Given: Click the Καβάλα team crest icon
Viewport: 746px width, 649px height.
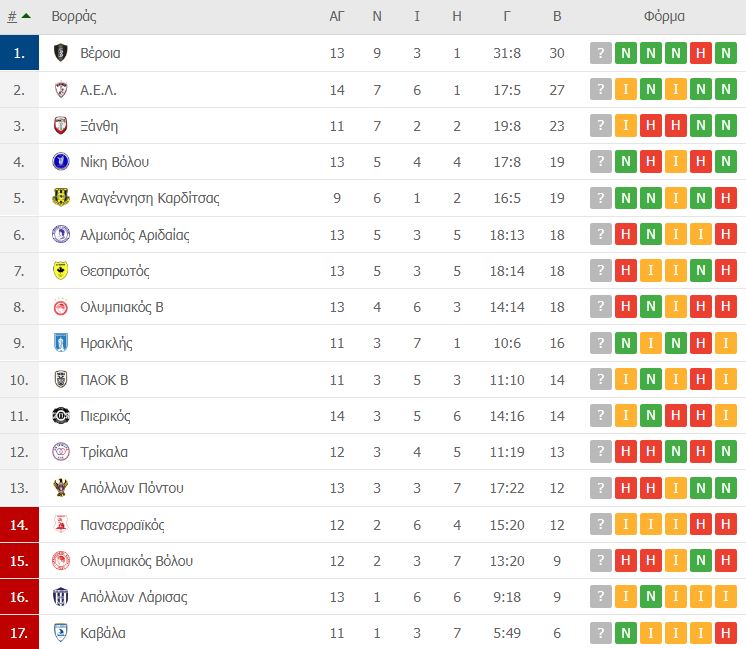Looking at the screenshot, I should 60,632.
